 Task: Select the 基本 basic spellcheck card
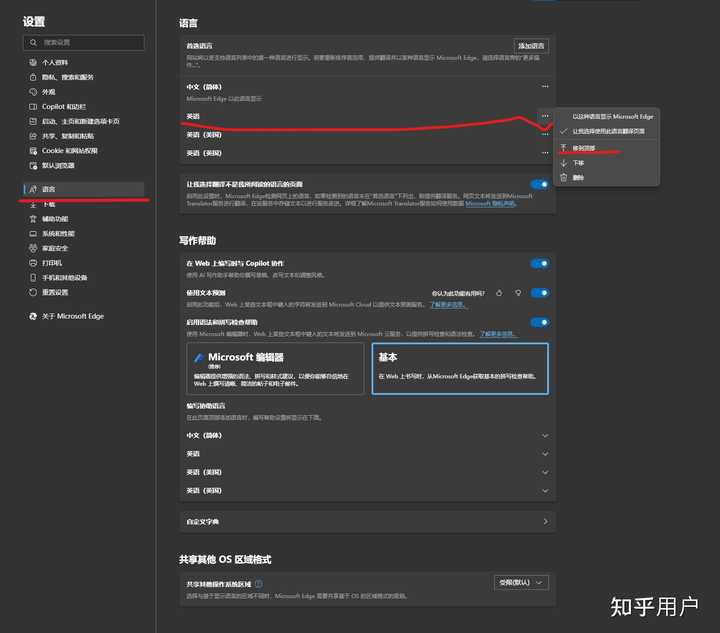tap(460, 369)
